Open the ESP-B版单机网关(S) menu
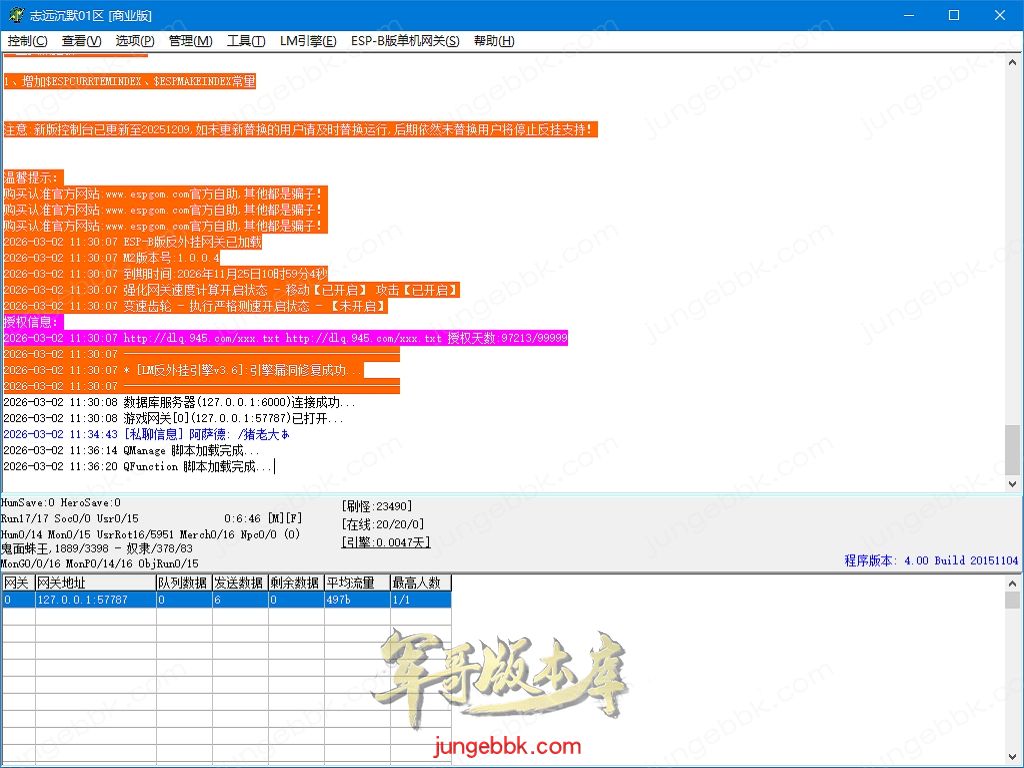The width and height of the screenshot is (1024, 768). 405,41
